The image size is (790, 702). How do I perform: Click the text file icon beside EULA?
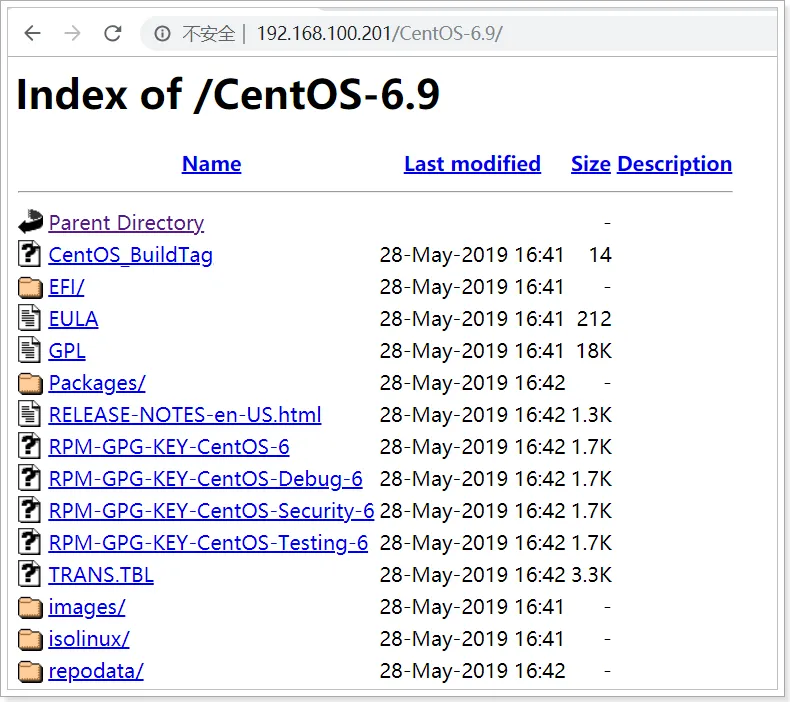(31, 319)
